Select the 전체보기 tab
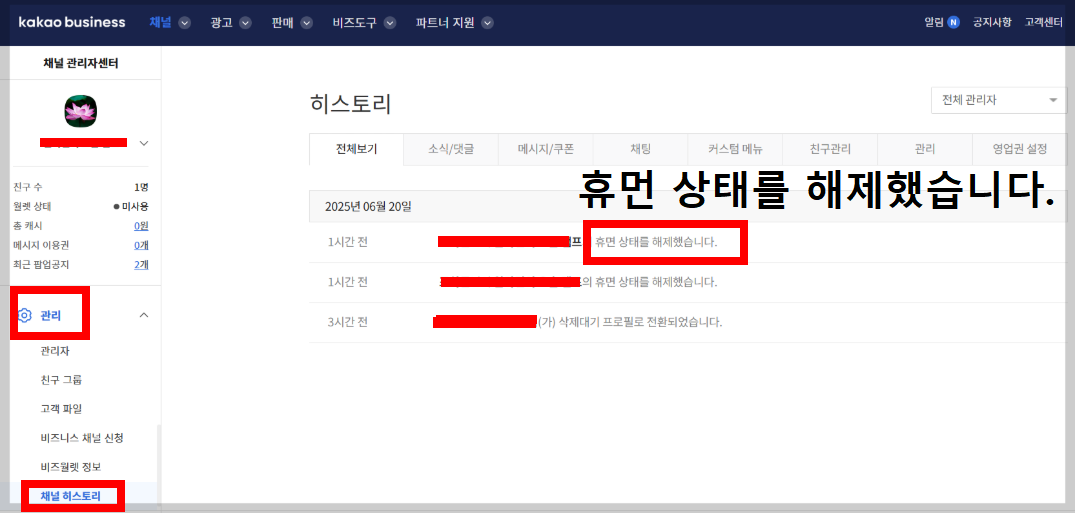Viewport: 1079px width, 514px height. pos(356,149)
